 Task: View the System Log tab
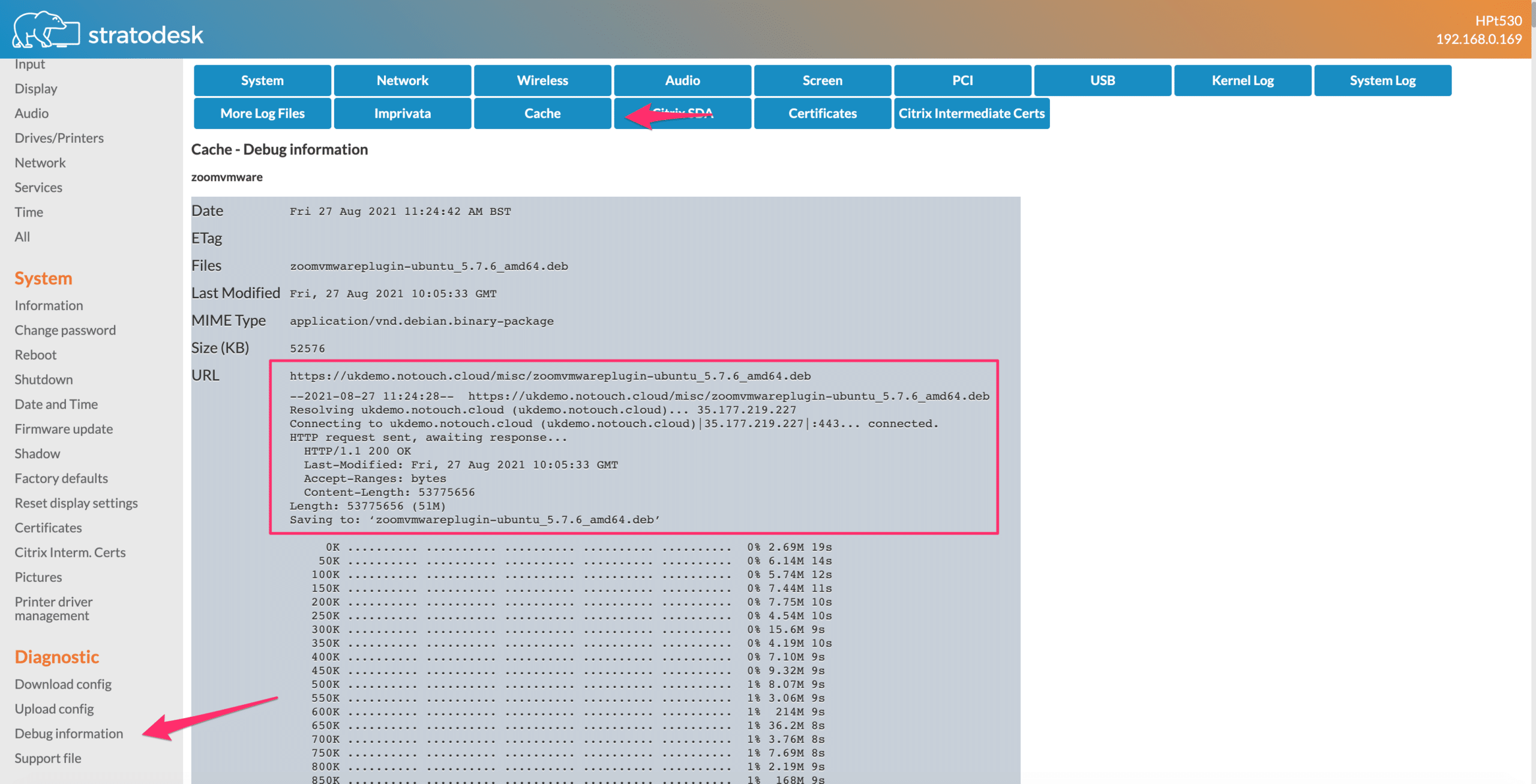tap(1382, 80)
